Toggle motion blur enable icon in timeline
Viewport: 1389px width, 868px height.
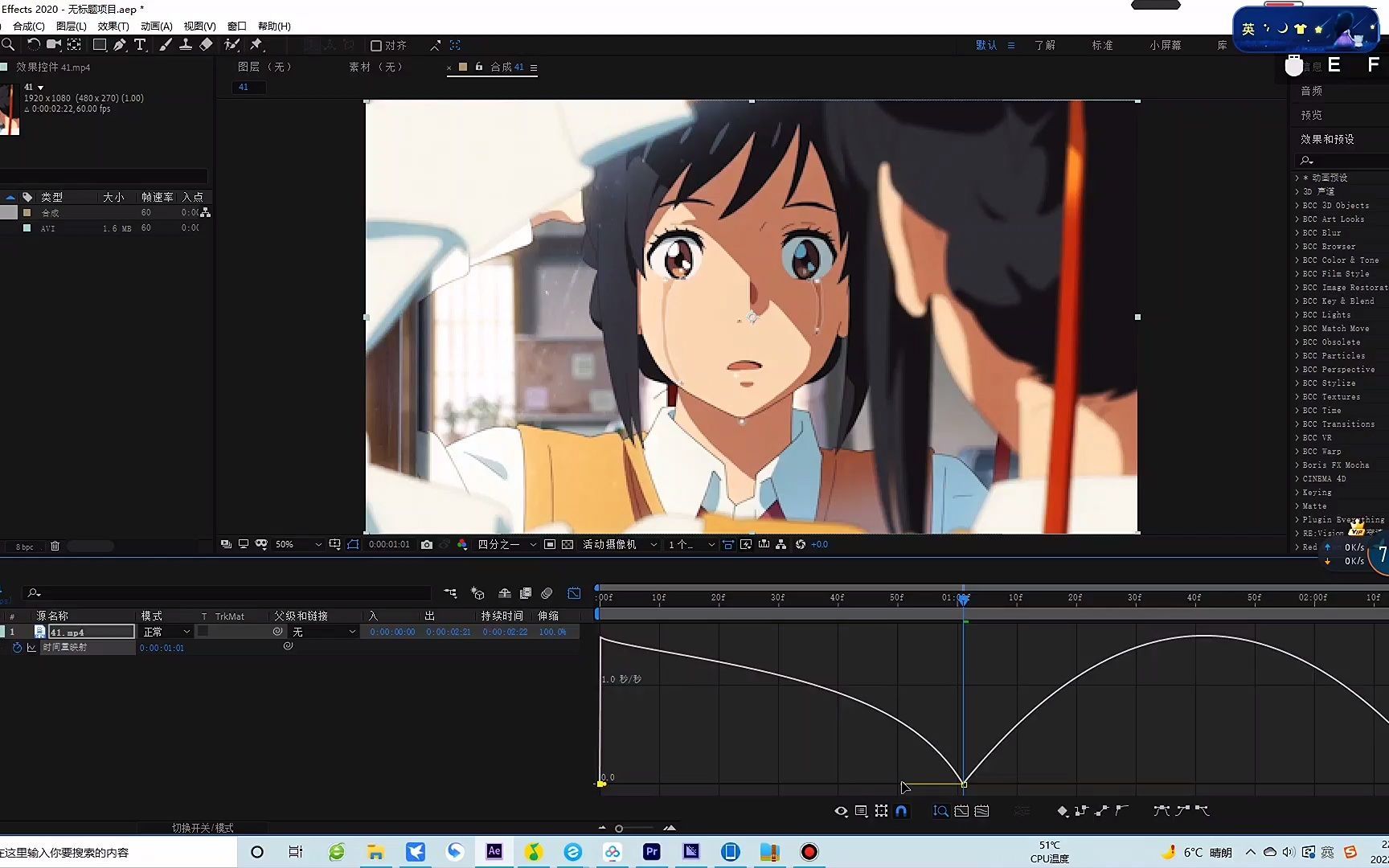pos(547,593)
